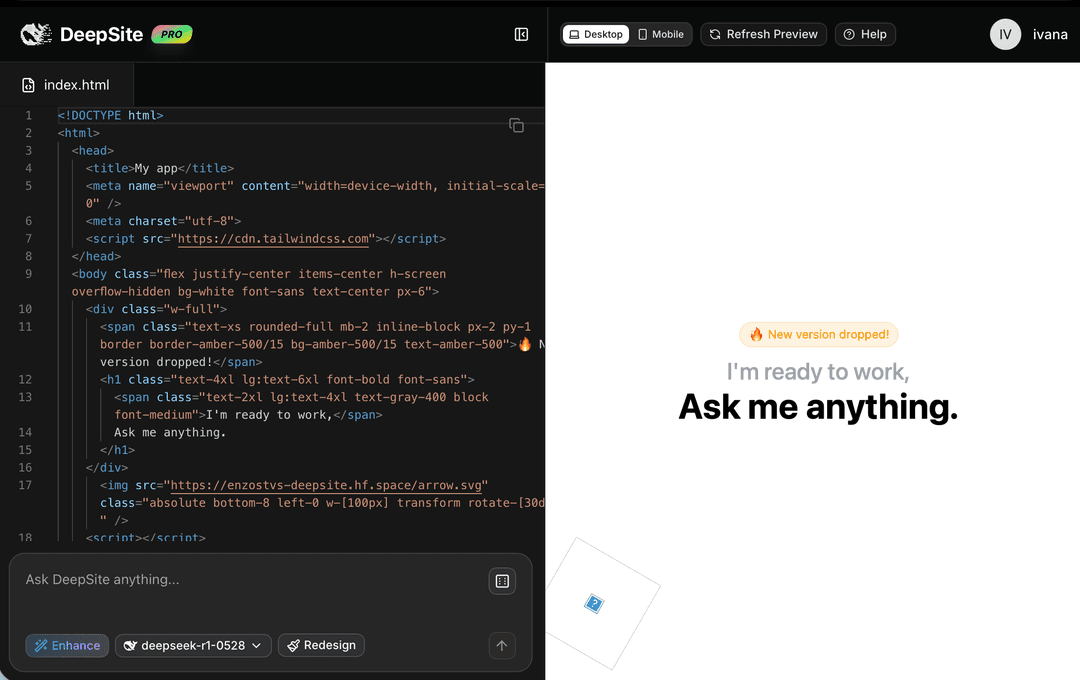Click the Refresh Preview button
The image size is (1080, 680).
pos(763,33)
